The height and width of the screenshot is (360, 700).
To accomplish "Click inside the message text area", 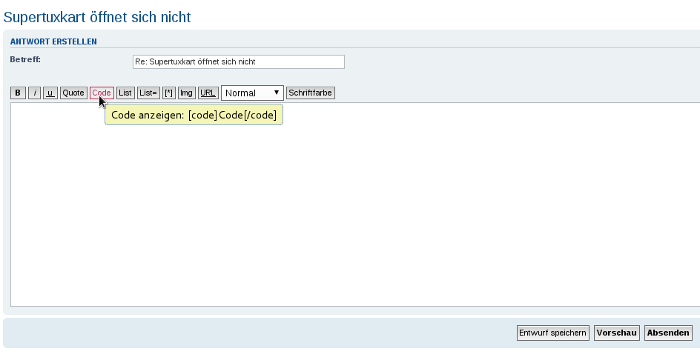I will 355,205.
